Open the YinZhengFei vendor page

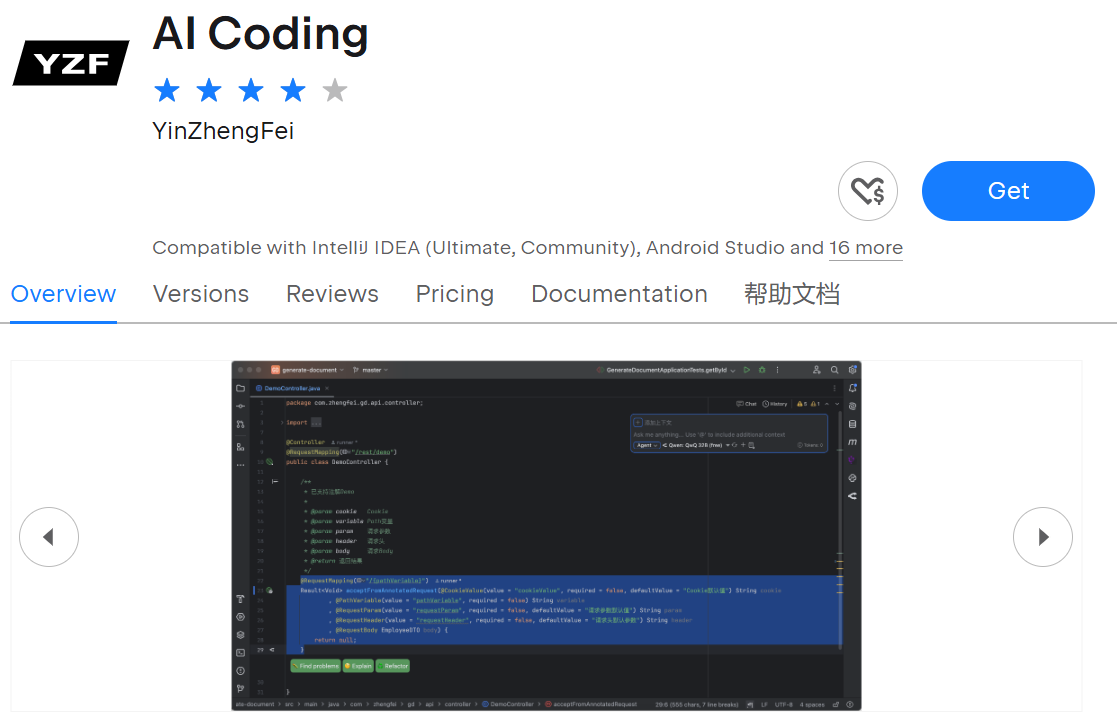tap(222, 130)
